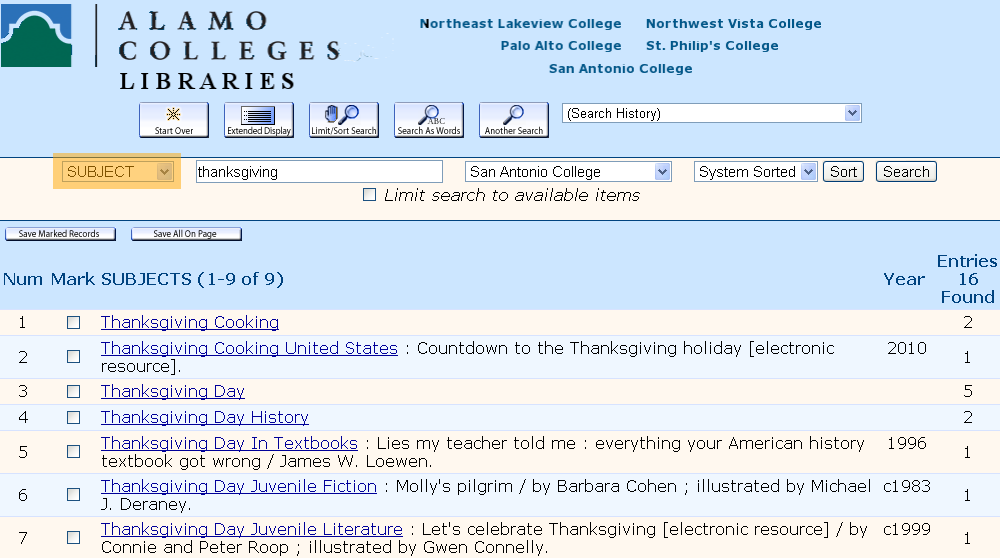Click the Limit/Sort Search icon
The width and height of the screenshot is (1000, 558).
pyautogui.click(x=344, y=120)
